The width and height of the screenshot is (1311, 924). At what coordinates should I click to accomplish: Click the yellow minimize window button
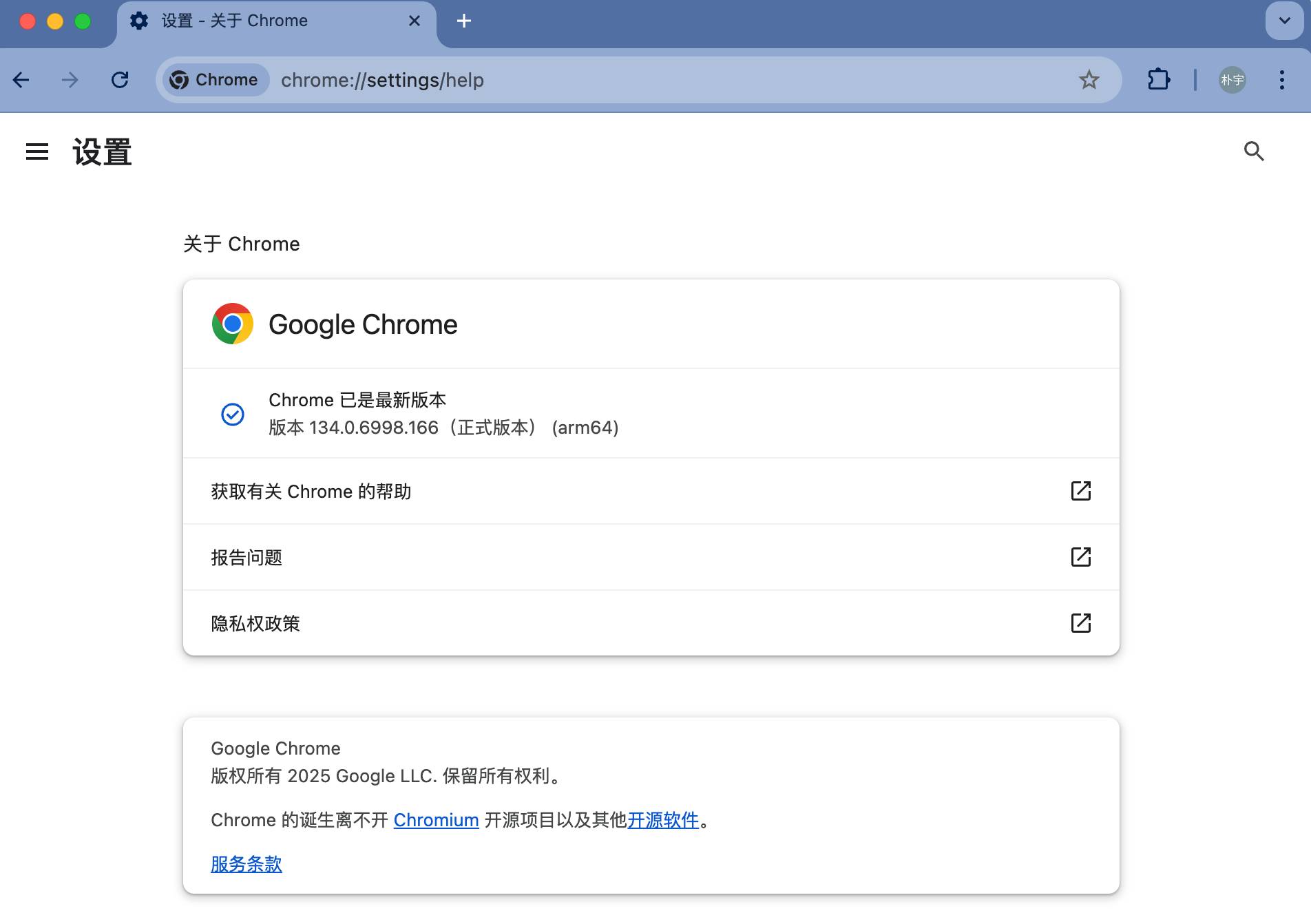click(55, 21)
